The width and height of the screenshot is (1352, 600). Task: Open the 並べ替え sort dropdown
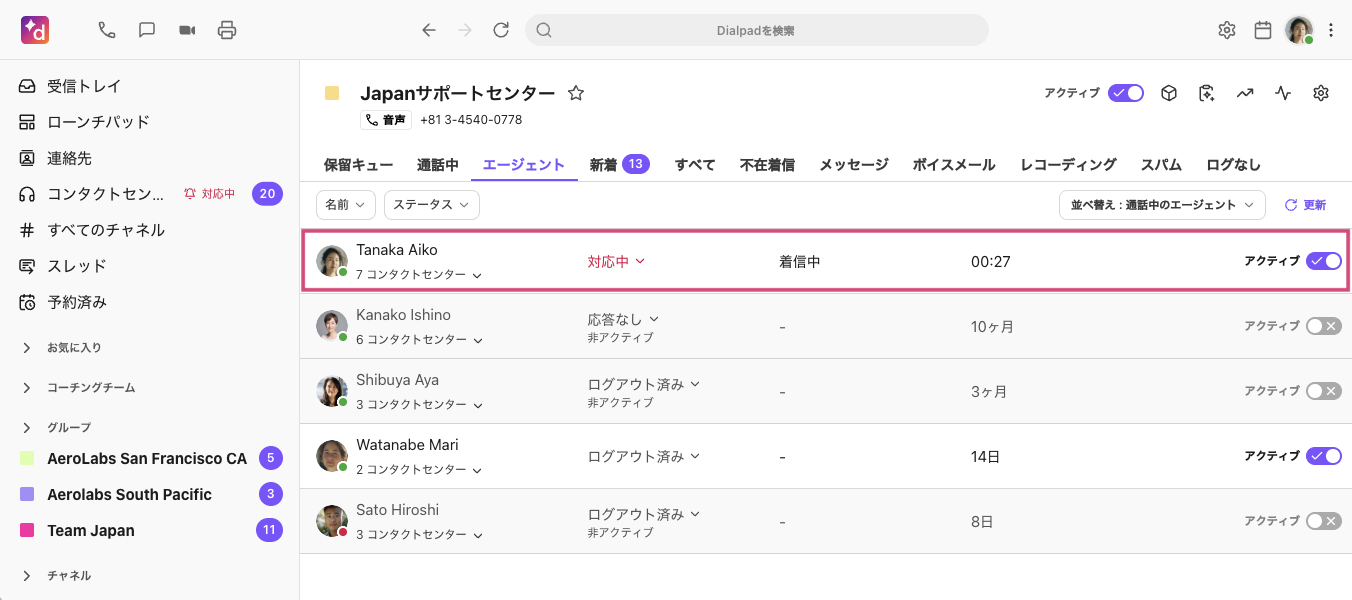point(1162,205)
